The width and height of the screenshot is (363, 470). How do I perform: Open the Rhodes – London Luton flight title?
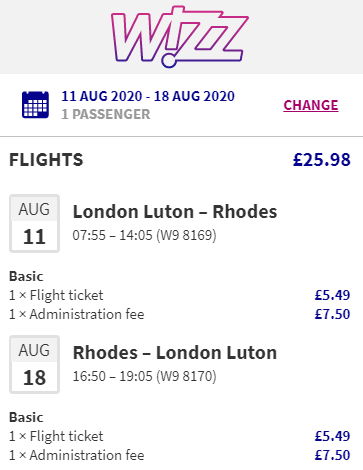click(175, 353)
